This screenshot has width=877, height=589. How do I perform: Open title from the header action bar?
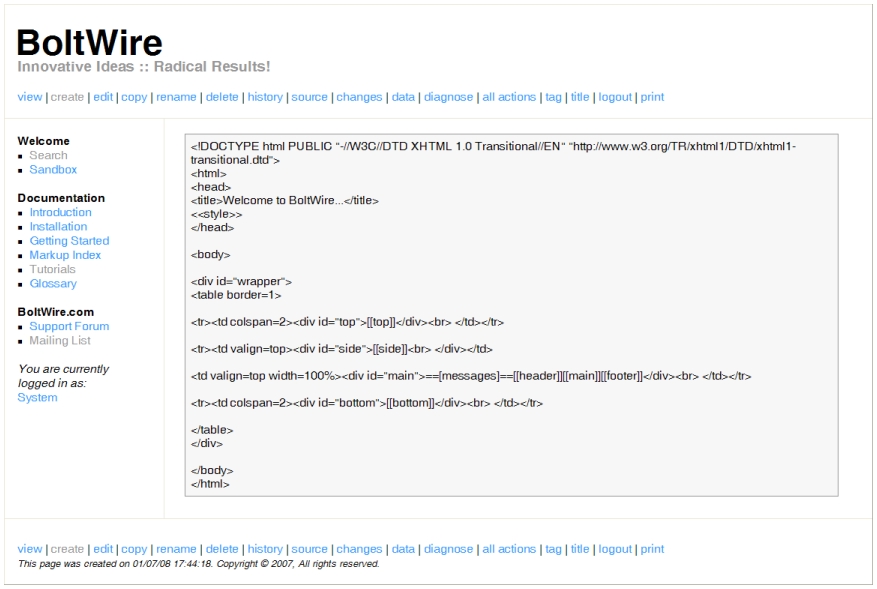pos(580,97)
